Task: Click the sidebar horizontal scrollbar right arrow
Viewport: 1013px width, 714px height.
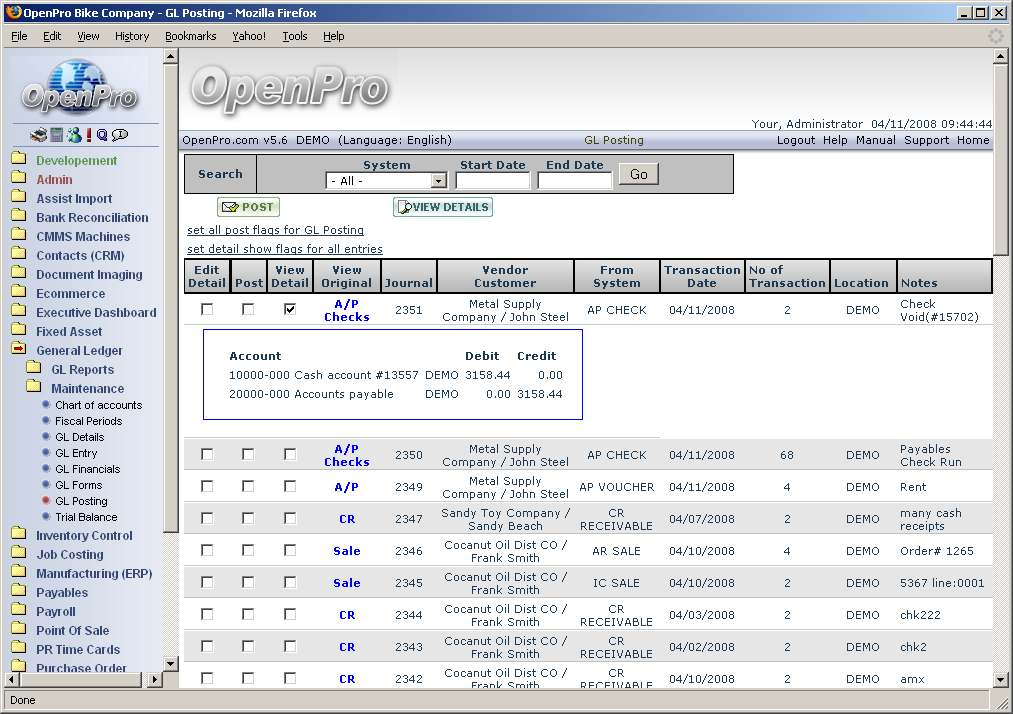Action: coord(154,680)
